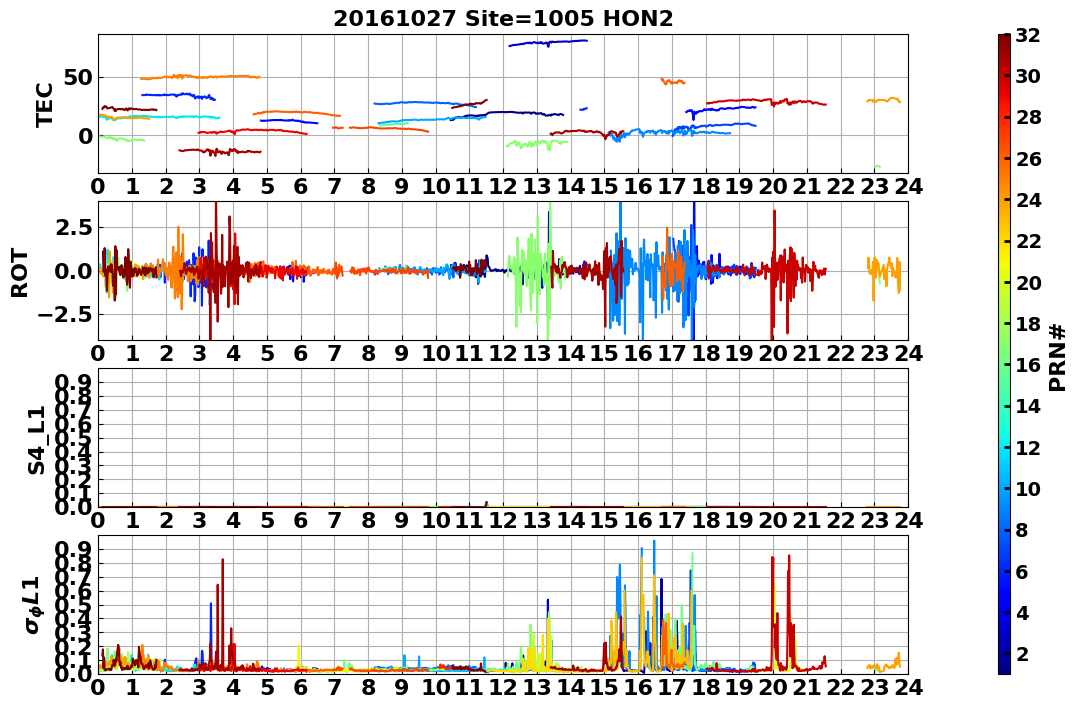
Task: Click the 2.5 tick label on the ROT axis
Action: [74, 227]
